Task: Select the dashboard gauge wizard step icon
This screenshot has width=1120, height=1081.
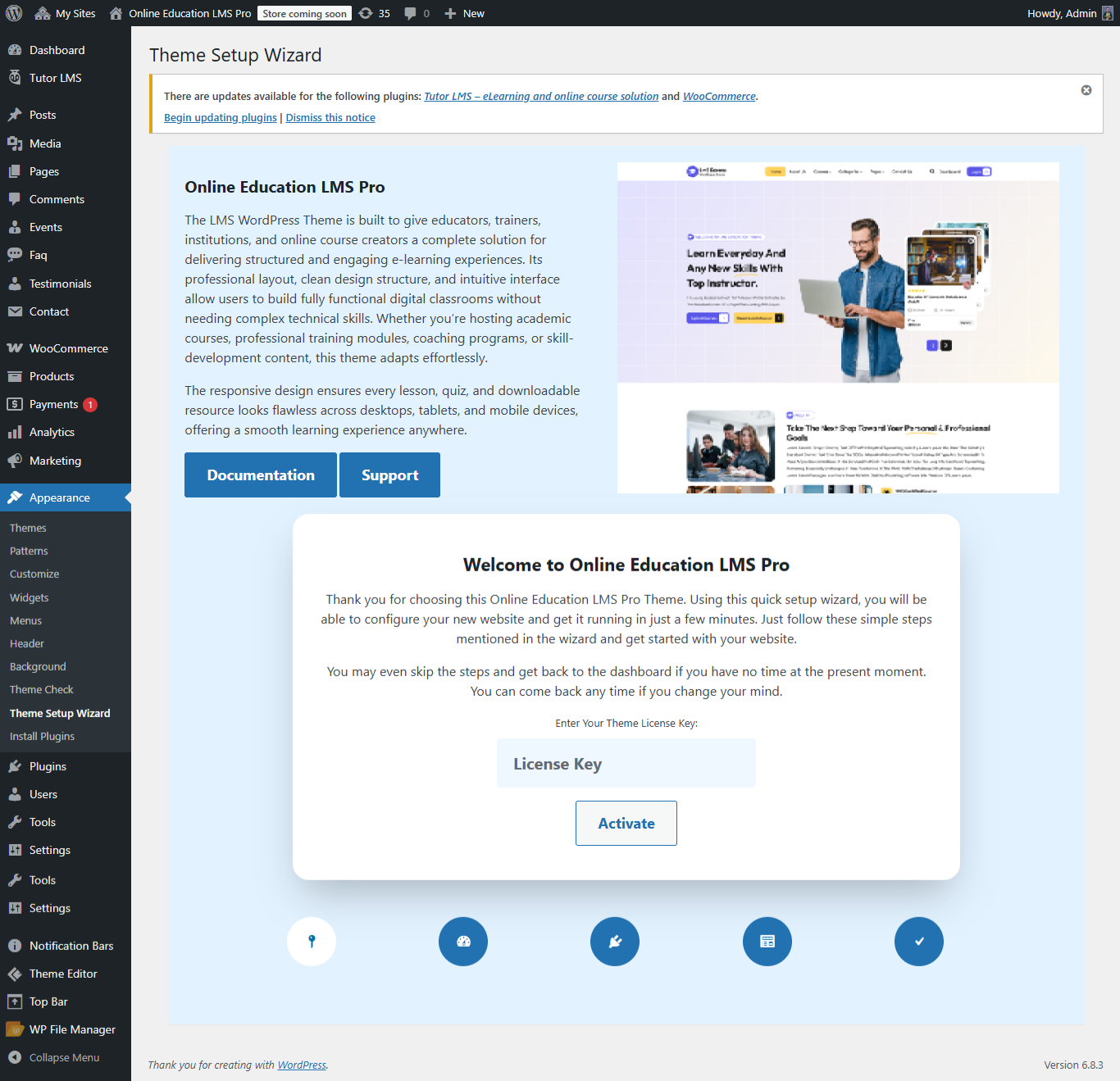Action: [462, 941]
